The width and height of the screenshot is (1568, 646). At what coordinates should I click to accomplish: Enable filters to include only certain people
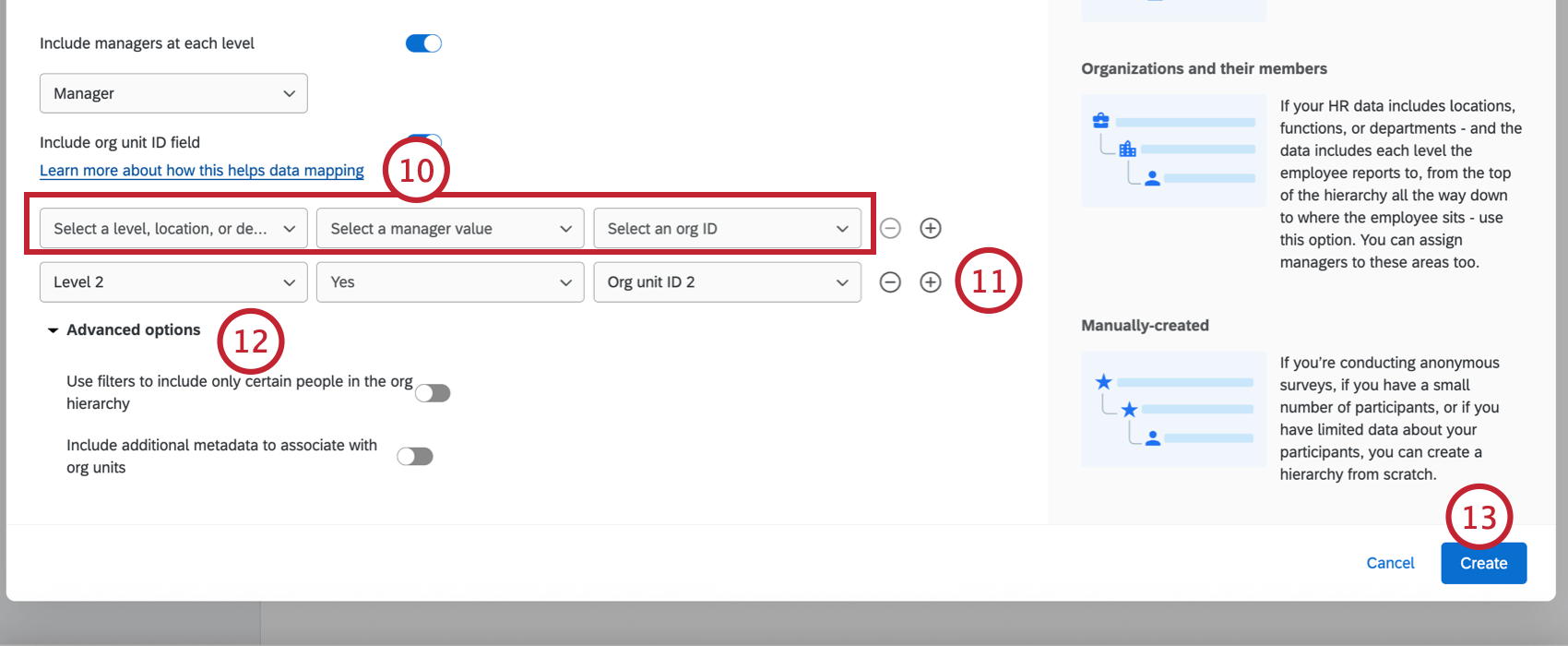[433, 393]
